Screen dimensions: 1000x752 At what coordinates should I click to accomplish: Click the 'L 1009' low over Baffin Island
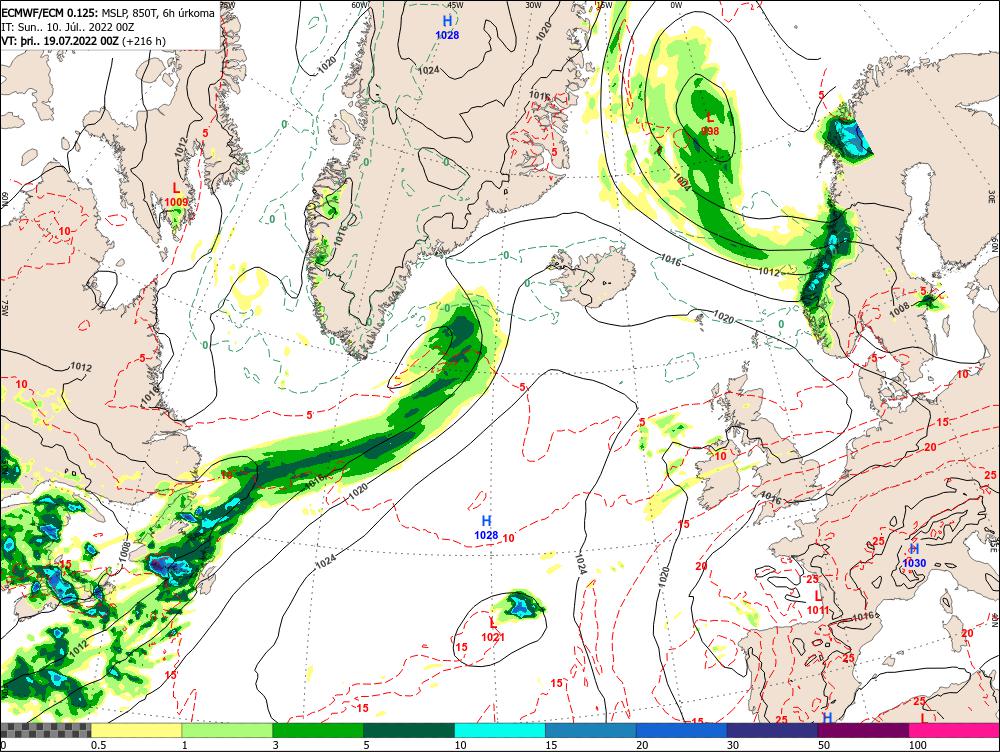click(x=176, y=195)
